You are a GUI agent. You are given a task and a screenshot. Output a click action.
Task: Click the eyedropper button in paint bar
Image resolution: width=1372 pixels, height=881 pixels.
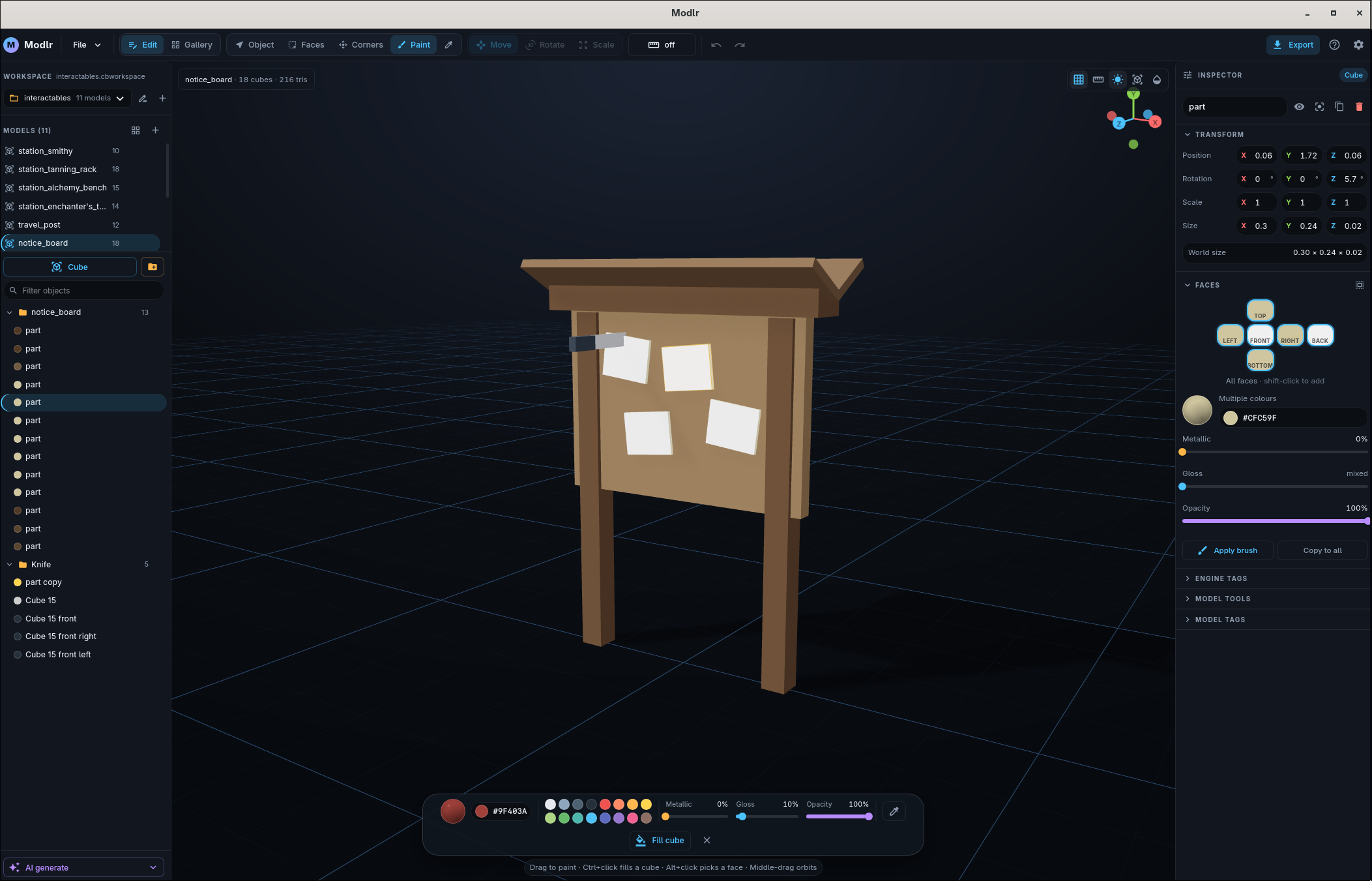click(894, 811)
